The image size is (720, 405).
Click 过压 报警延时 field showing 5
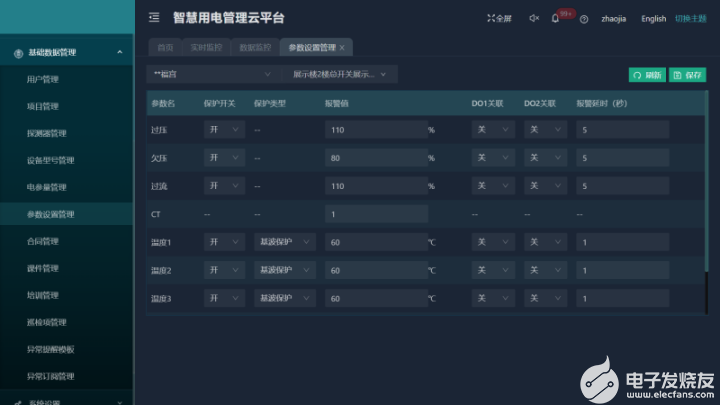click(x=623, y=130)
